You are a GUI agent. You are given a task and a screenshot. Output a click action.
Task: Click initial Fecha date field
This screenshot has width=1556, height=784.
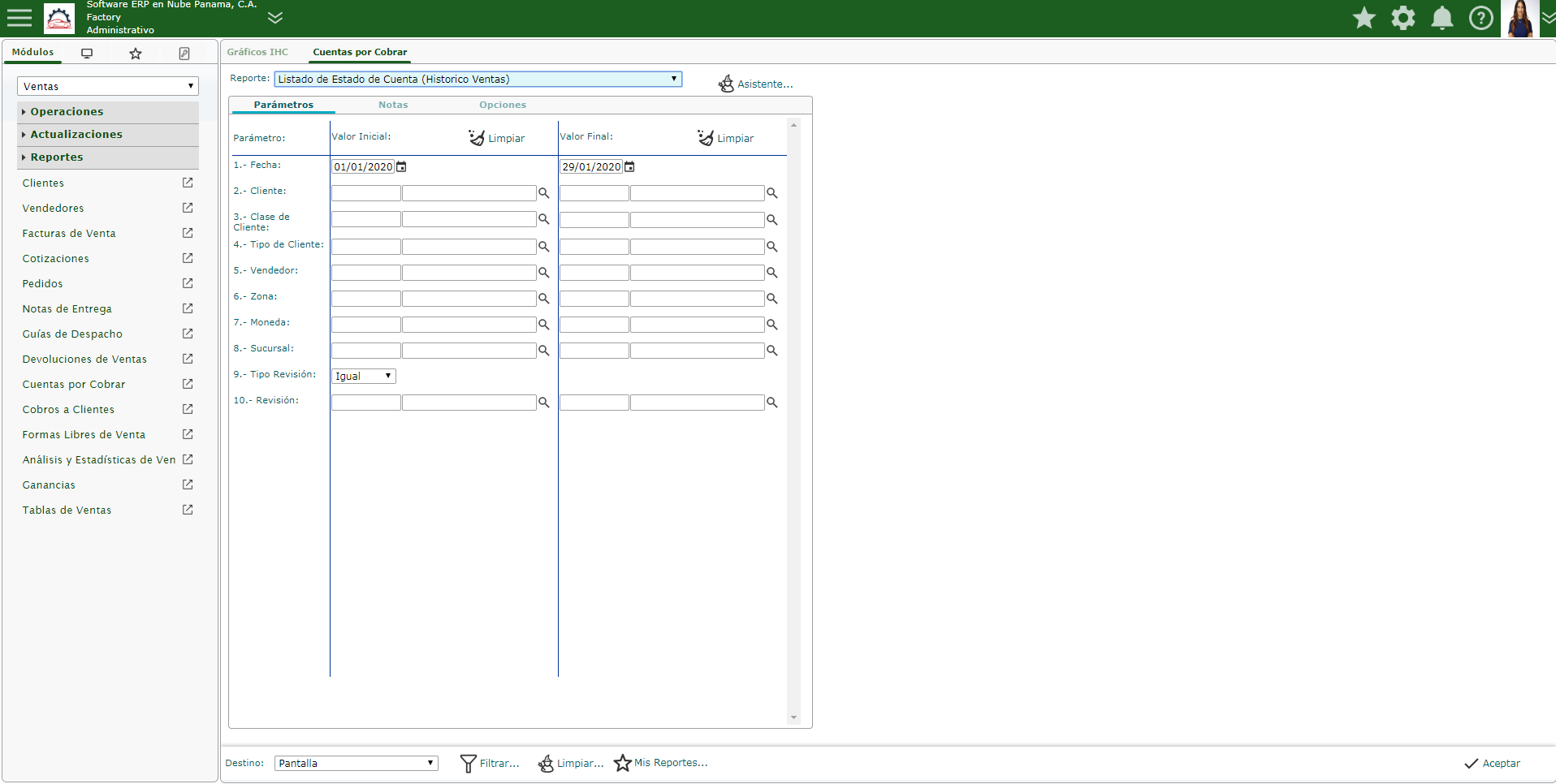[363, 166]
